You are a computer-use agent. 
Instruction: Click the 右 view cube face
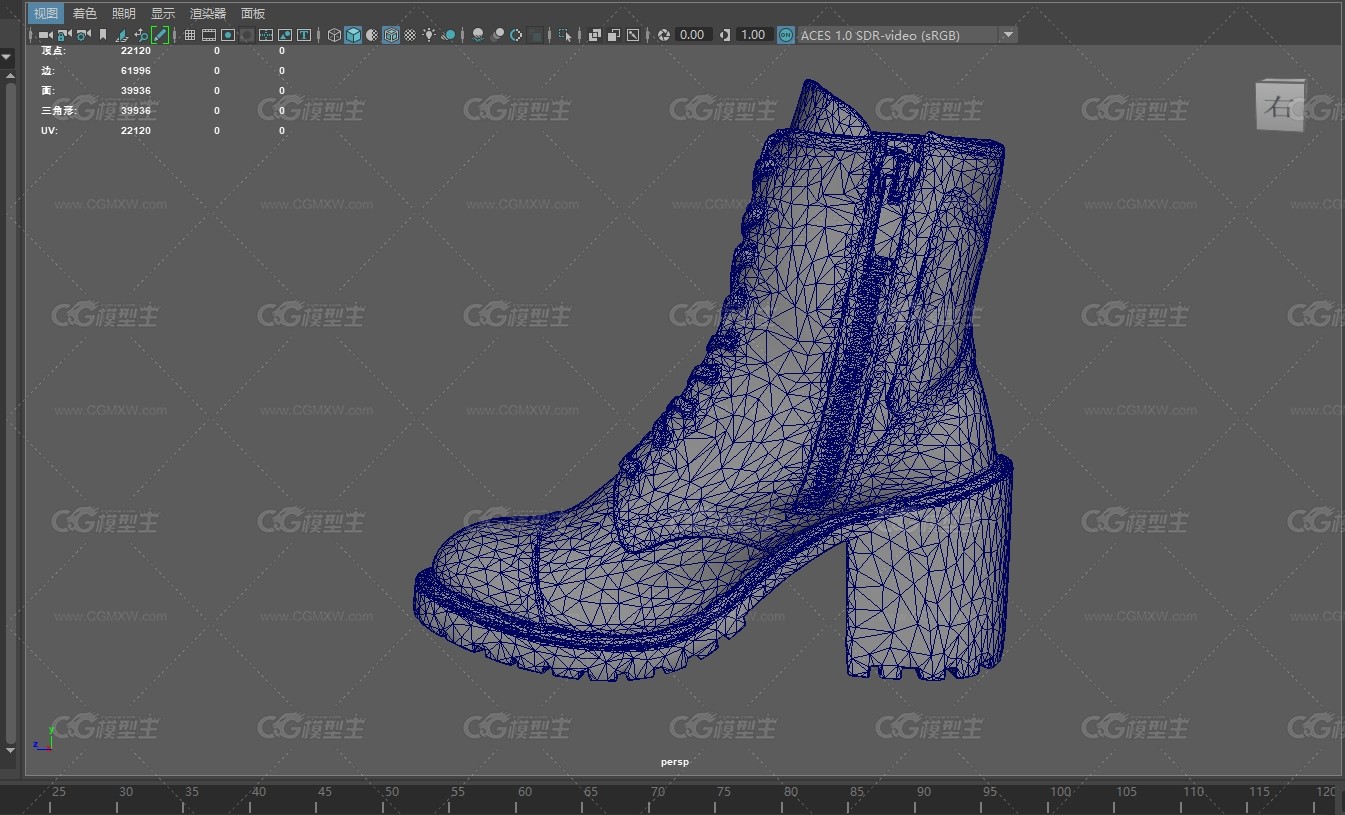click(1280, 105)
